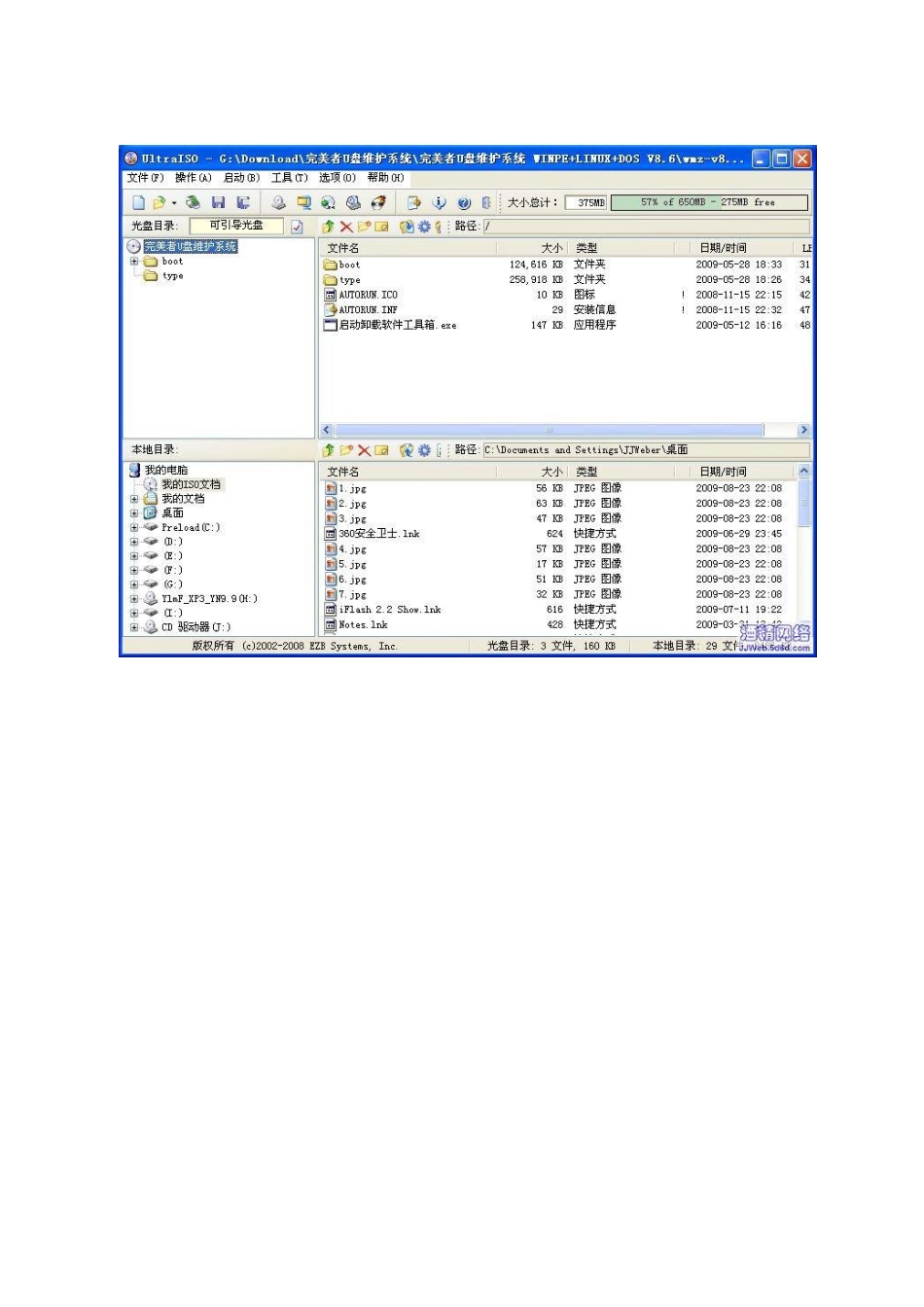Select 360安全卫士.lnk in local file list
This screenshot has width=924, height=1307.
tap(379, 534)
